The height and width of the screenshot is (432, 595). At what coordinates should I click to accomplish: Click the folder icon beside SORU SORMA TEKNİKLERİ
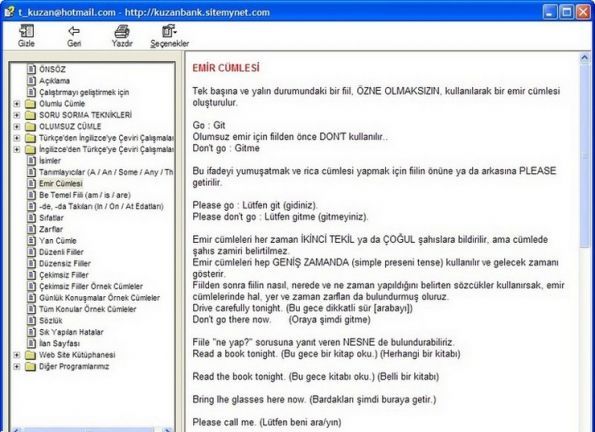tap(30, 115)
